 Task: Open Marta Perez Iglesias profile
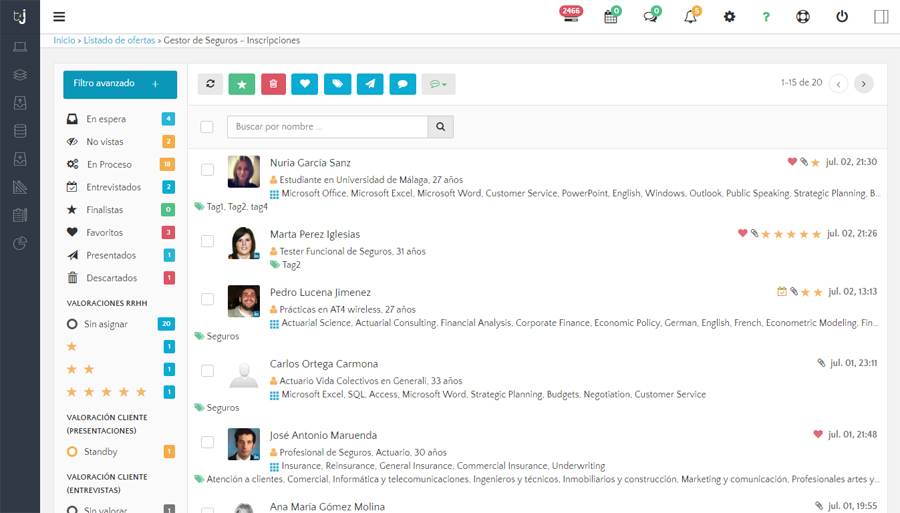coord(315,234)
